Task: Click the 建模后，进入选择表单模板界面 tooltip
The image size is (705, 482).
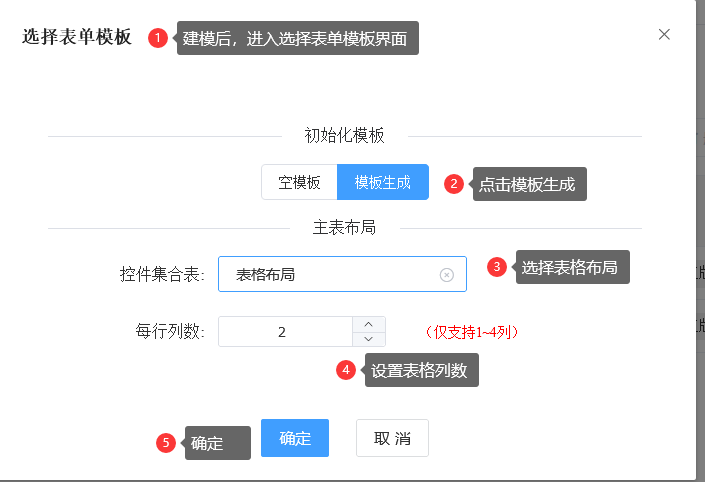Action: click(x=298, y=38)
